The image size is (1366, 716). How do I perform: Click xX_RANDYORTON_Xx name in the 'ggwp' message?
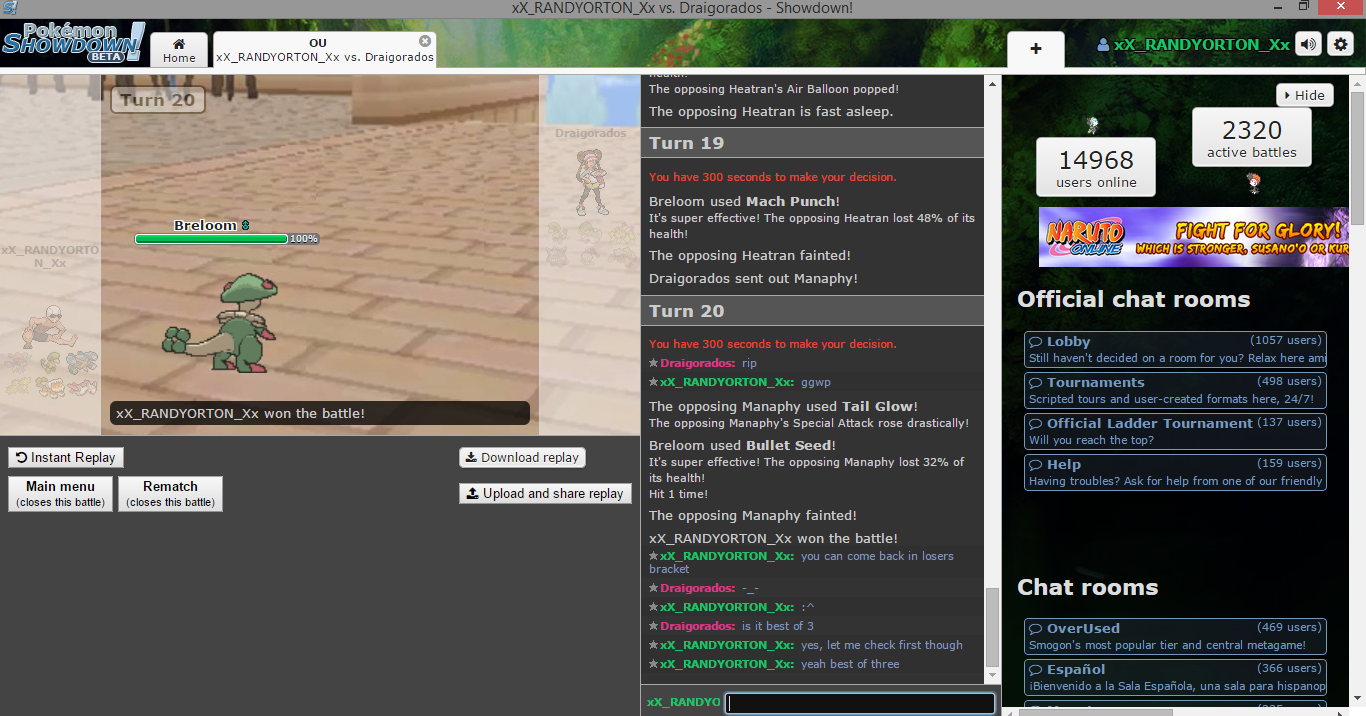pyautogui.click(x=727, y=382)
